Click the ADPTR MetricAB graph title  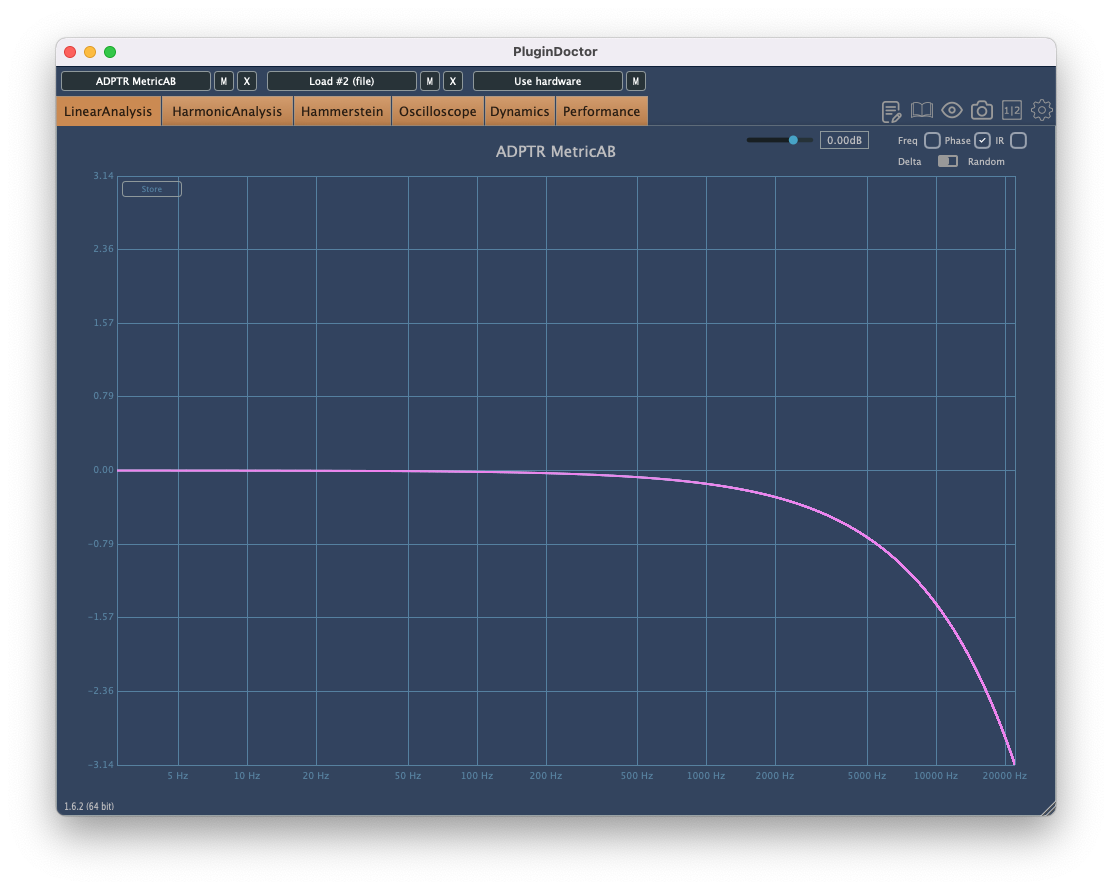point(555,151)
